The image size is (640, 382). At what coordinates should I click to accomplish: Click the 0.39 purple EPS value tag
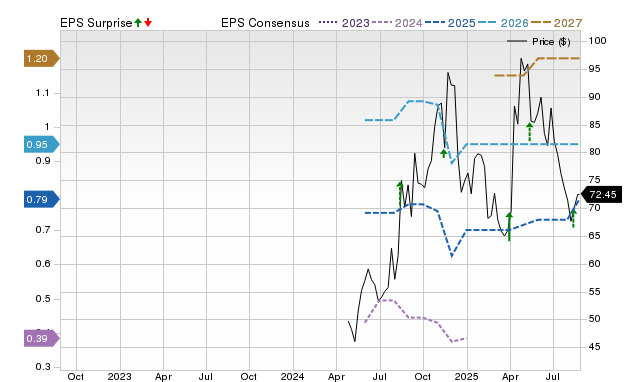coord(42,338)
